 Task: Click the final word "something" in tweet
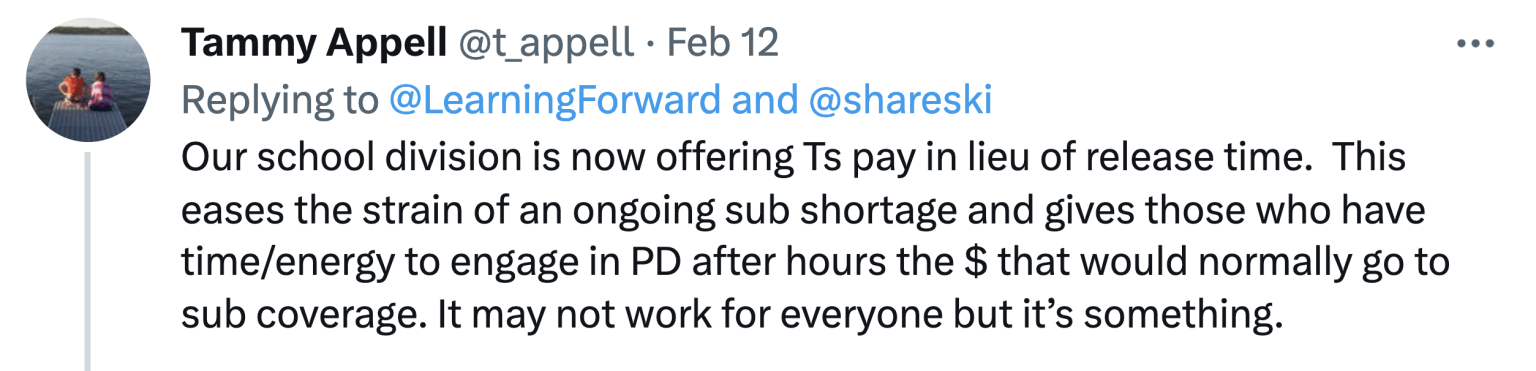click(1183, 318)
